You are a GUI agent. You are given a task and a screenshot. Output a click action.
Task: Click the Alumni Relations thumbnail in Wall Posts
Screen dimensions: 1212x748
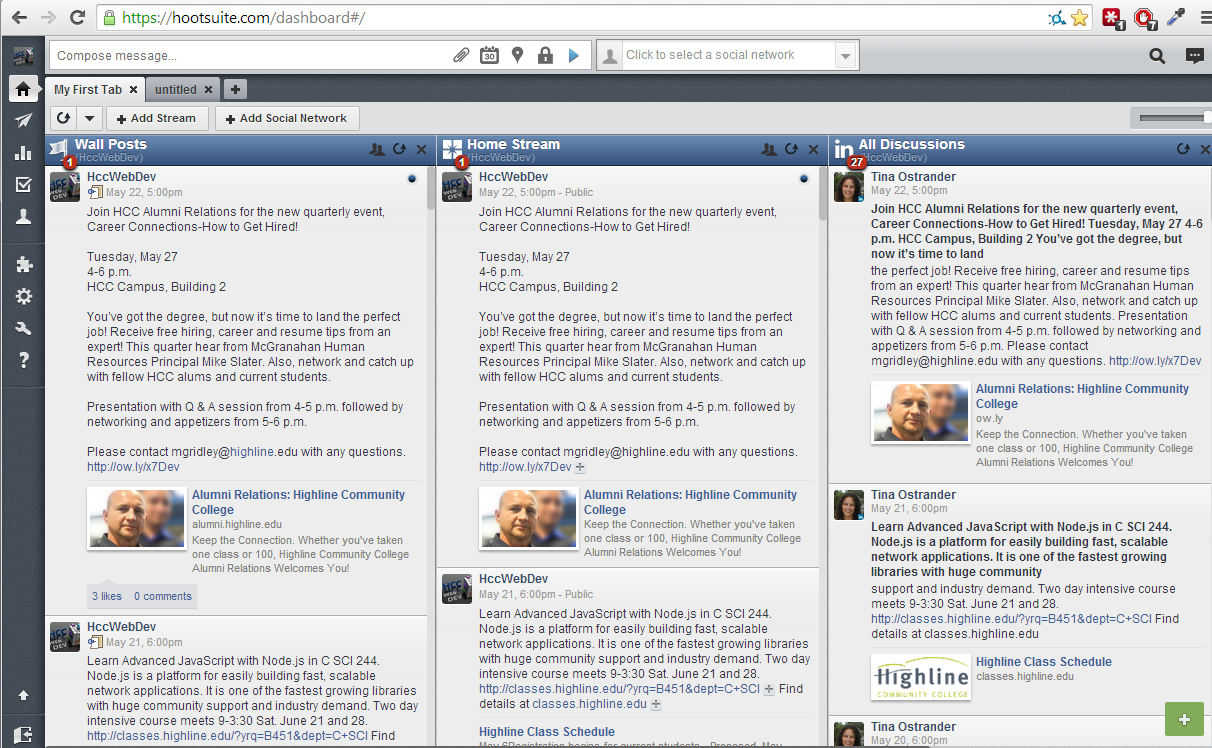point(136,517)
